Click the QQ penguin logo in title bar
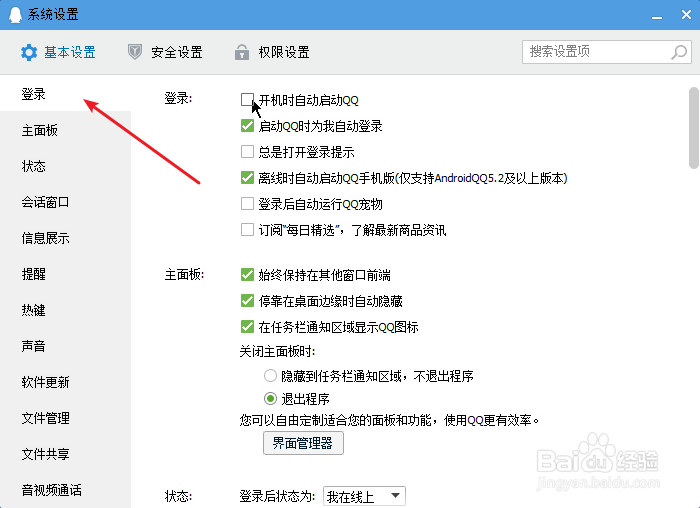Screen dimensions: 700x508 pyautogui.click(x=16, y=15)
